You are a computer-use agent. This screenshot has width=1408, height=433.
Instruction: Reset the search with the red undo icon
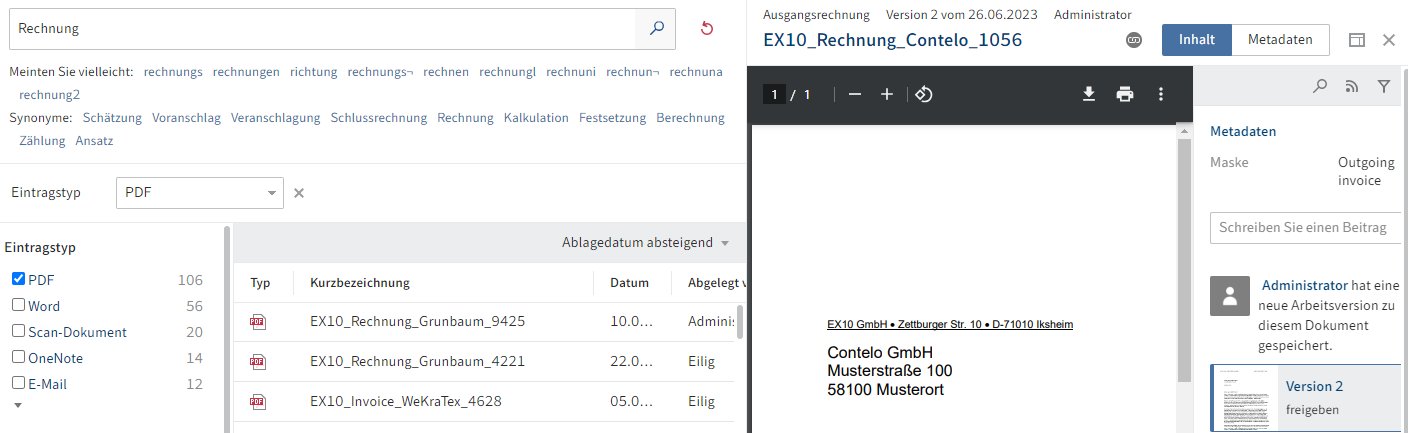point(707,29)
